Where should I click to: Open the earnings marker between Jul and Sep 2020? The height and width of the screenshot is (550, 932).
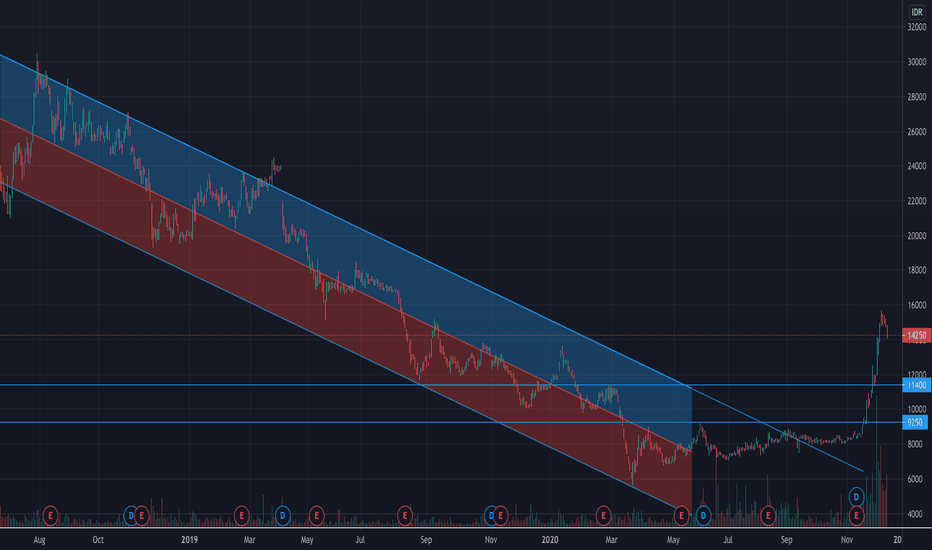pos(768,516)
